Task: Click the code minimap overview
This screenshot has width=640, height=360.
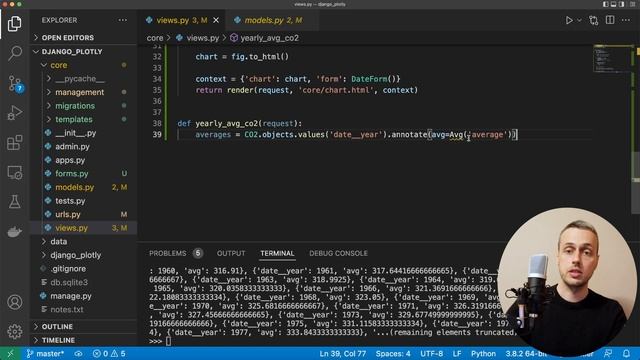Action: point(612,59)
